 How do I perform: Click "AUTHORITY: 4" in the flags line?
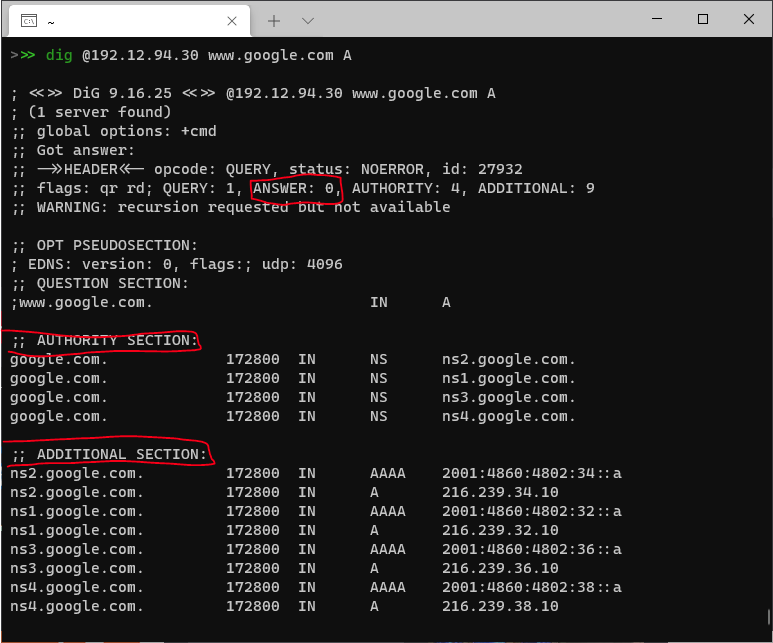[x=406, y=188]
